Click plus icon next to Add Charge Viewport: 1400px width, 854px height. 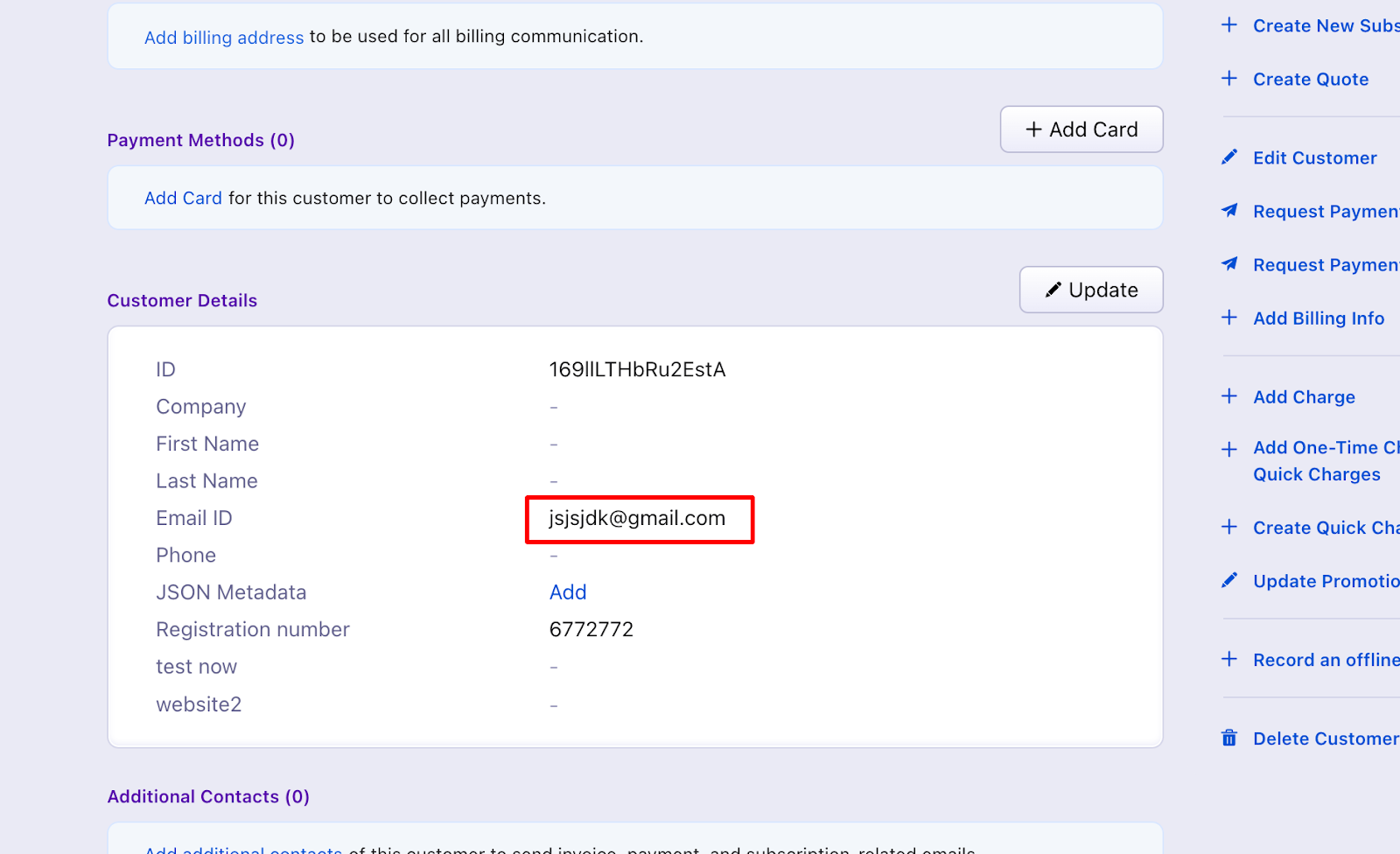point(1229,396)
